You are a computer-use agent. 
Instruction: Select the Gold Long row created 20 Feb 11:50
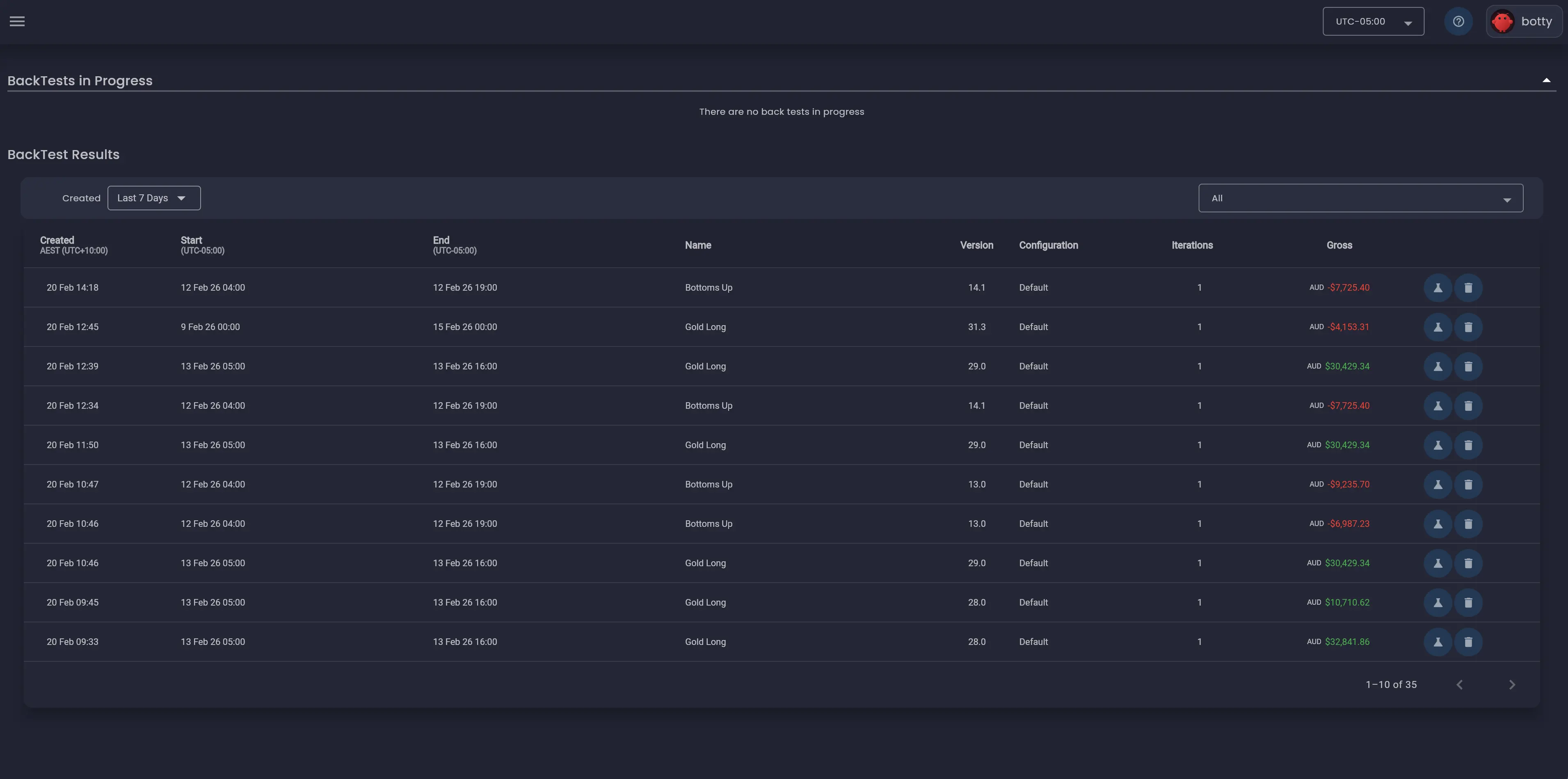coord(706,444)
